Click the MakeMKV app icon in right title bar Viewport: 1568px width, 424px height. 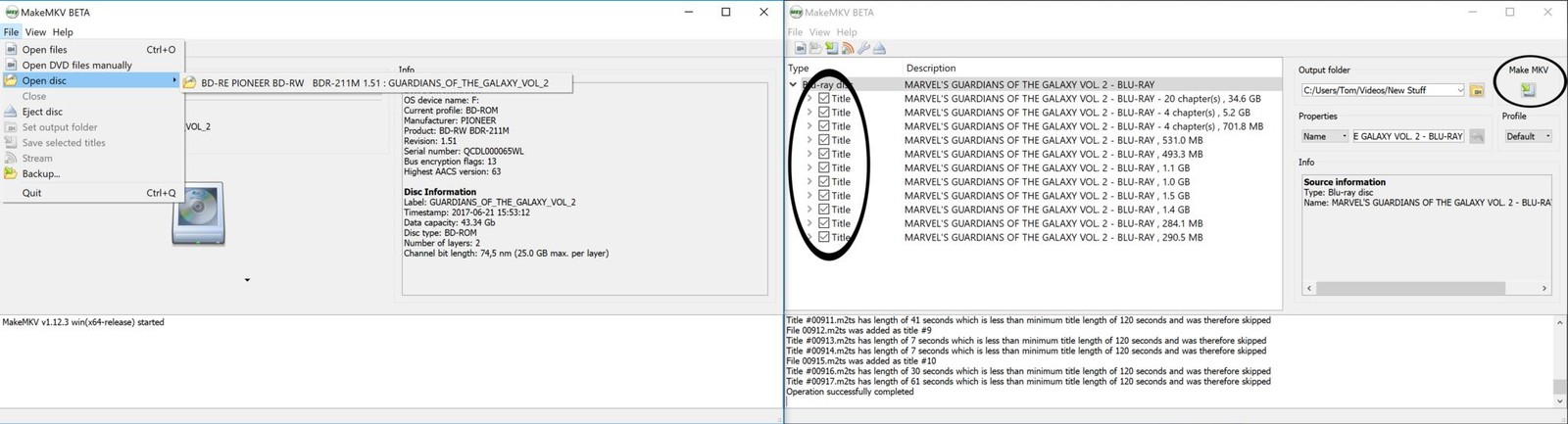click(x=796, y=12)
